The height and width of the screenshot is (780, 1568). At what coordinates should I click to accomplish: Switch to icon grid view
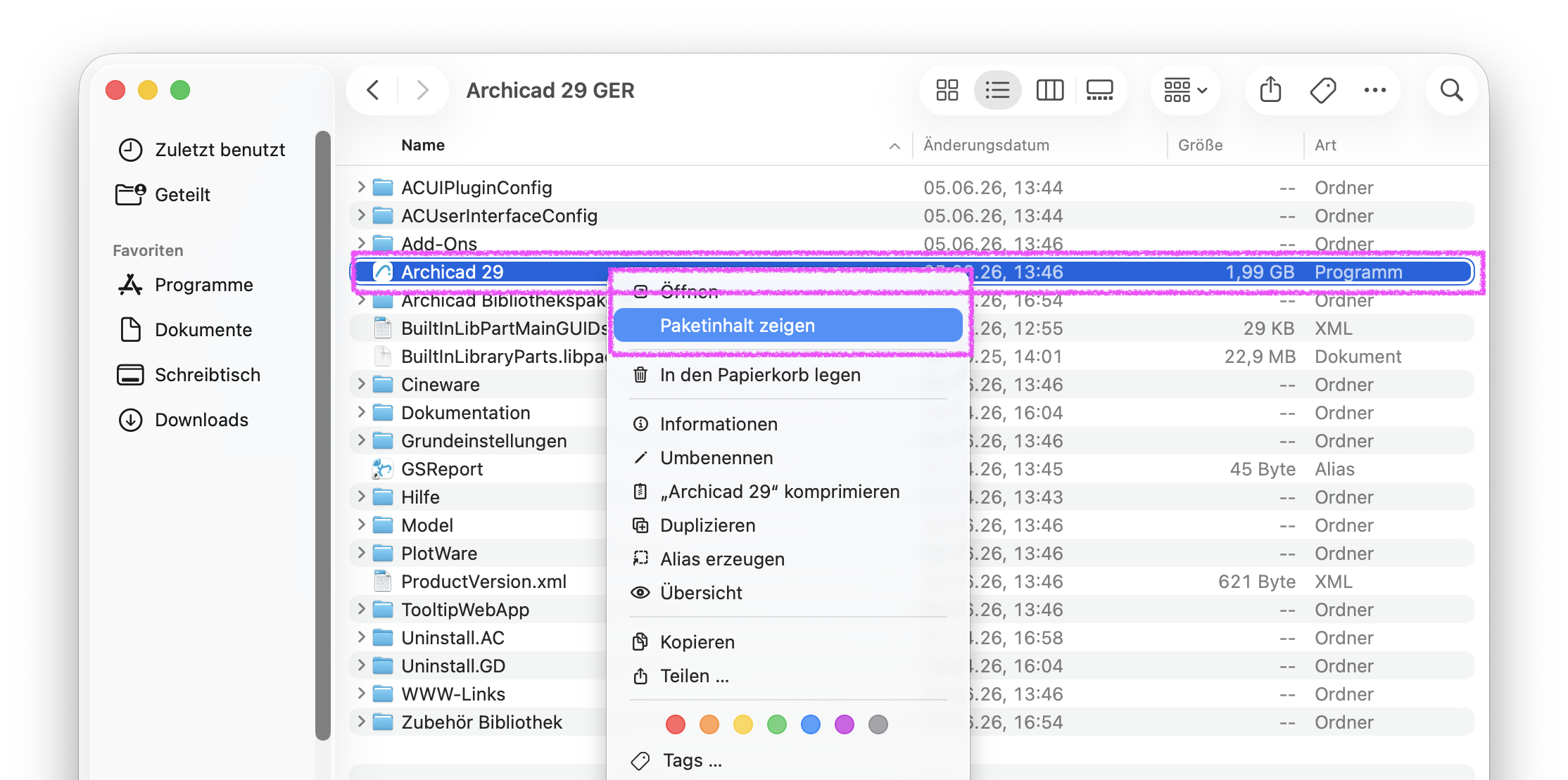pyautogui.click(x=947, y=90)
